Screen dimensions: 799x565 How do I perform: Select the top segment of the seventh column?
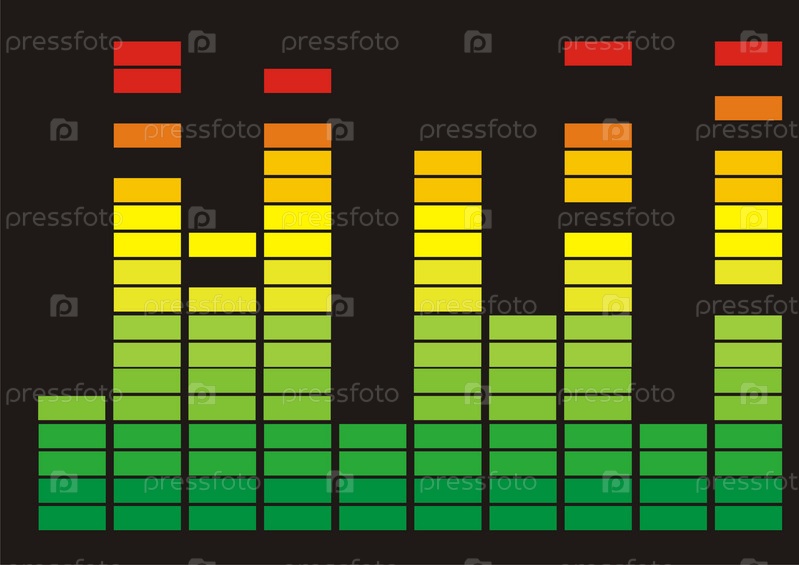click(x=523, y=327)
